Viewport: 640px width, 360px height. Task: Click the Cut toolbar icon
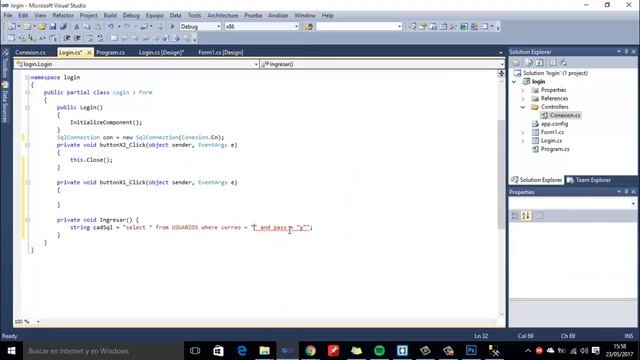click(x=76, y=27)
